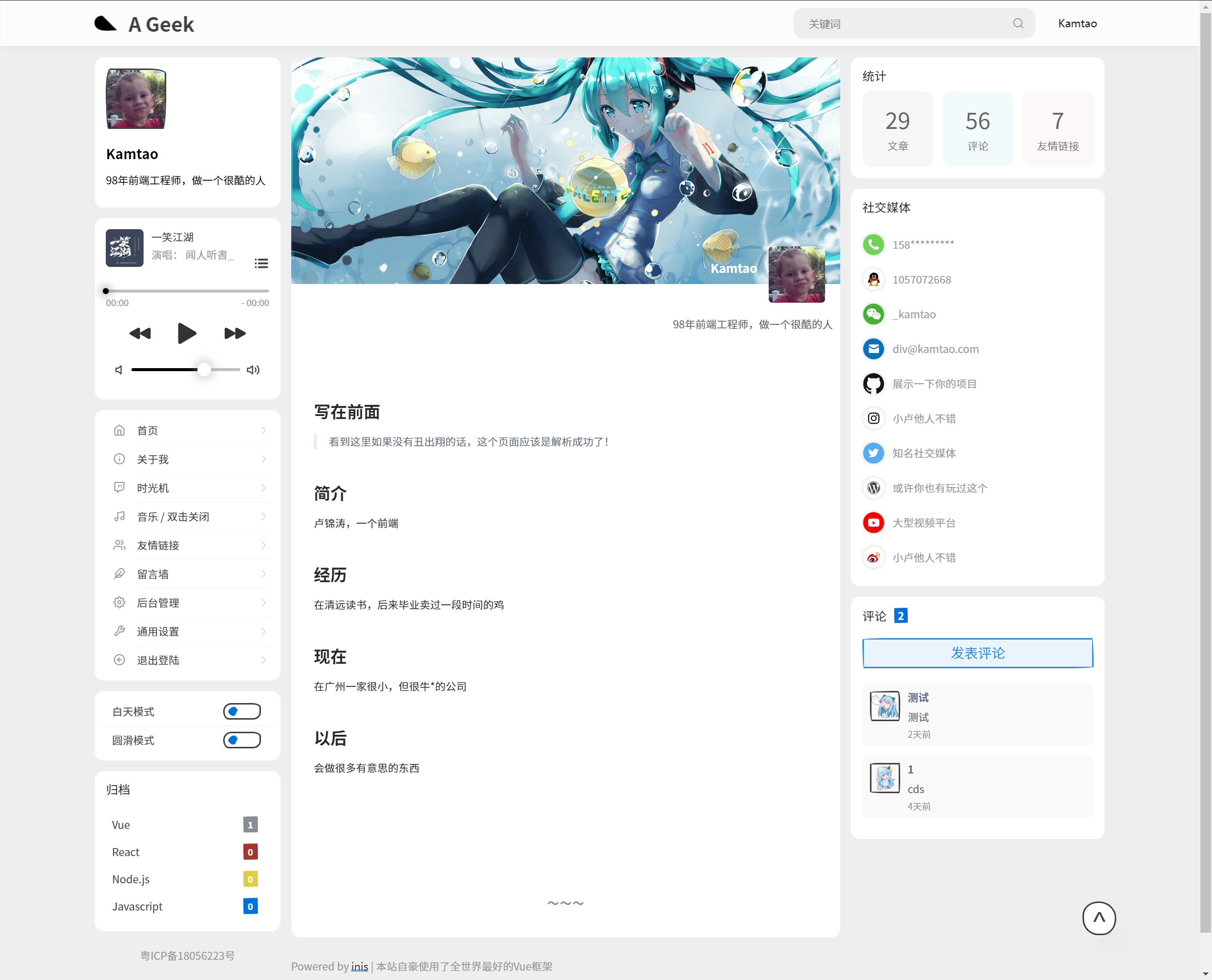This screenshot has height=980, width=1212.
Task: Click the volume slider knob
Action: (x=204, y=370)
